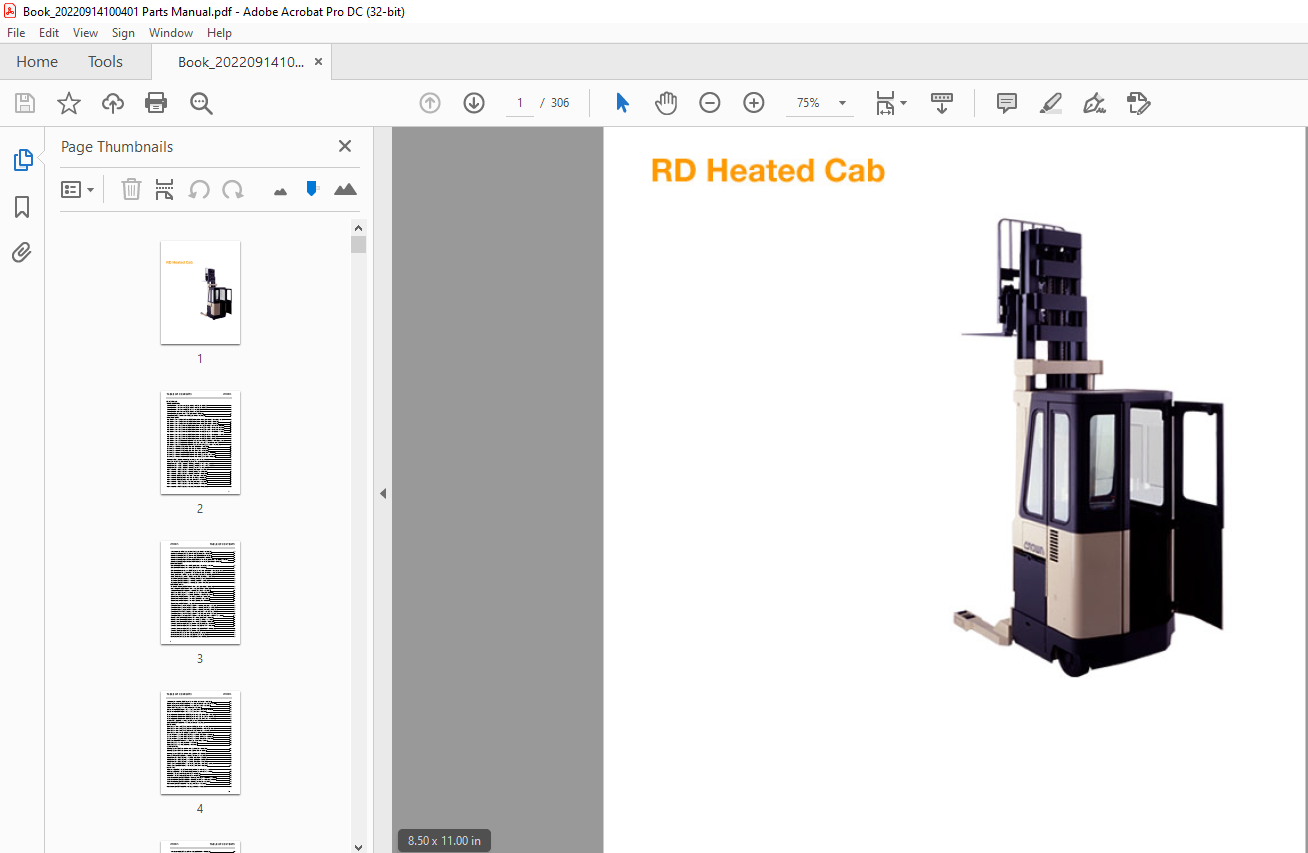Click the 306 total pages label
The width and height of the screenshot is (1308, 853).
[560, 103]
